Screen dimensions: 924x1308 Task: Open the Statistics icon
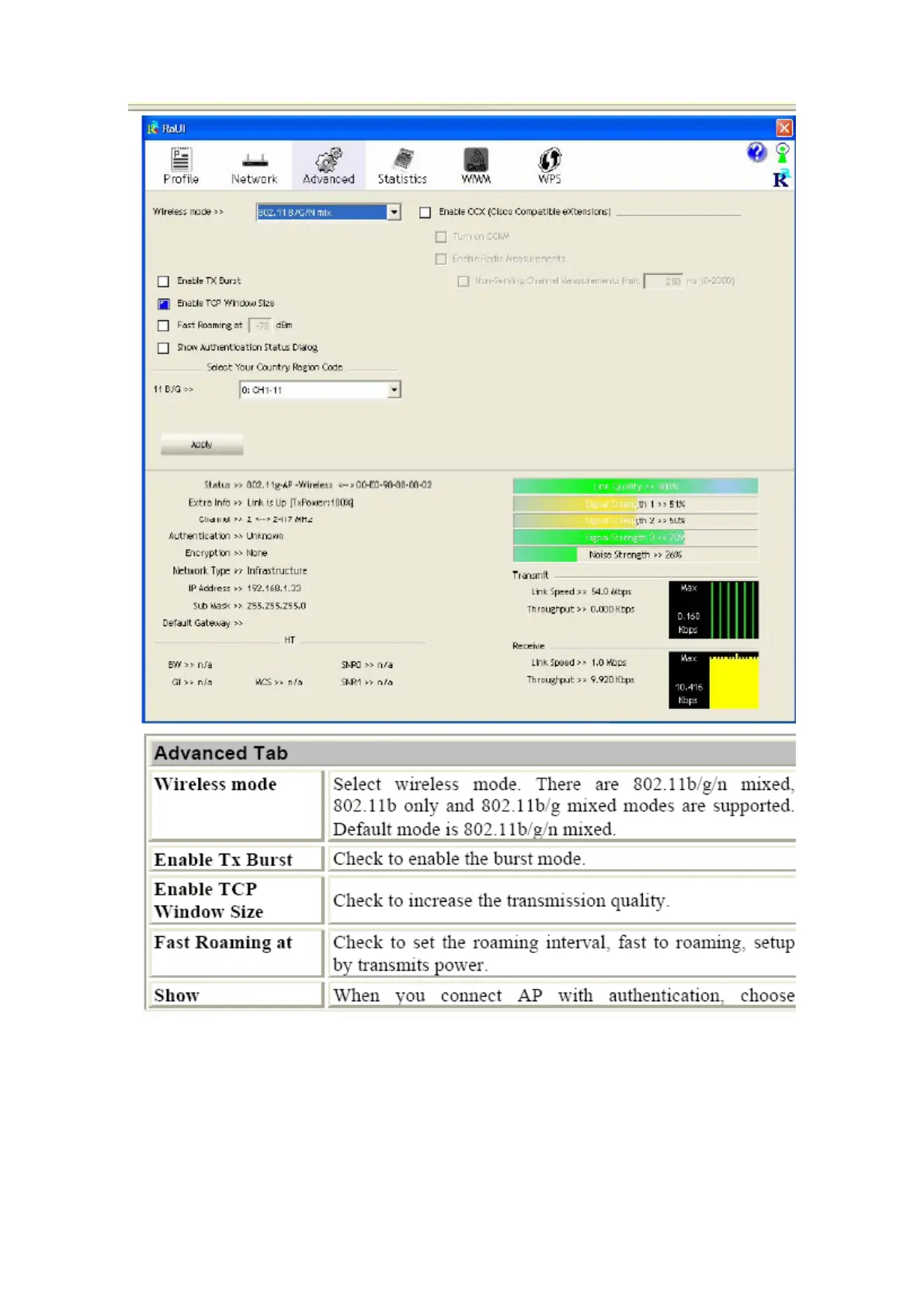point(402,159)
